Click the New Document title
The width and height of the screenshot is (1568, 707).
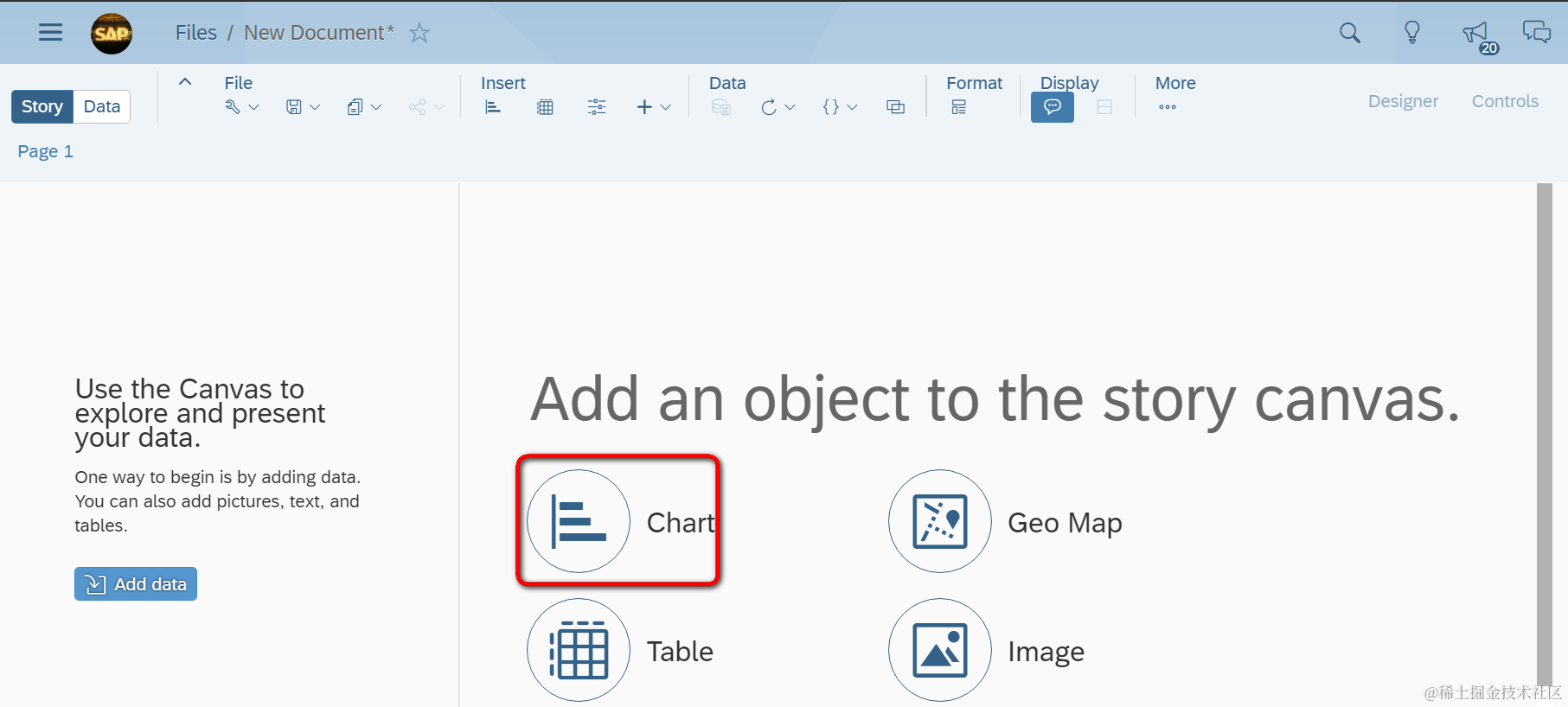[x=319, y=33]
